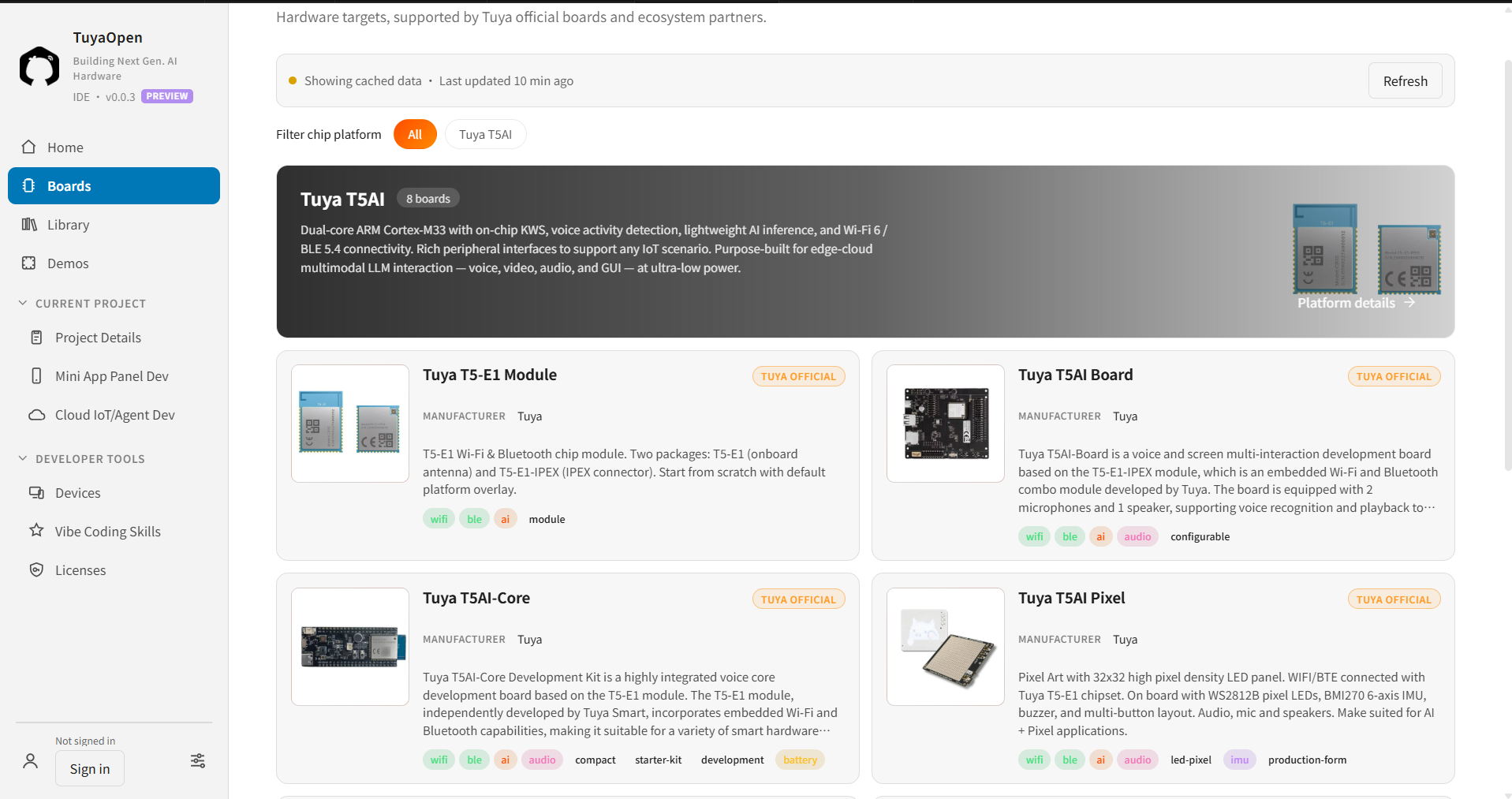Click TUYA OFFICIAL badge on T5AI Pixel

coord(1394,599)
